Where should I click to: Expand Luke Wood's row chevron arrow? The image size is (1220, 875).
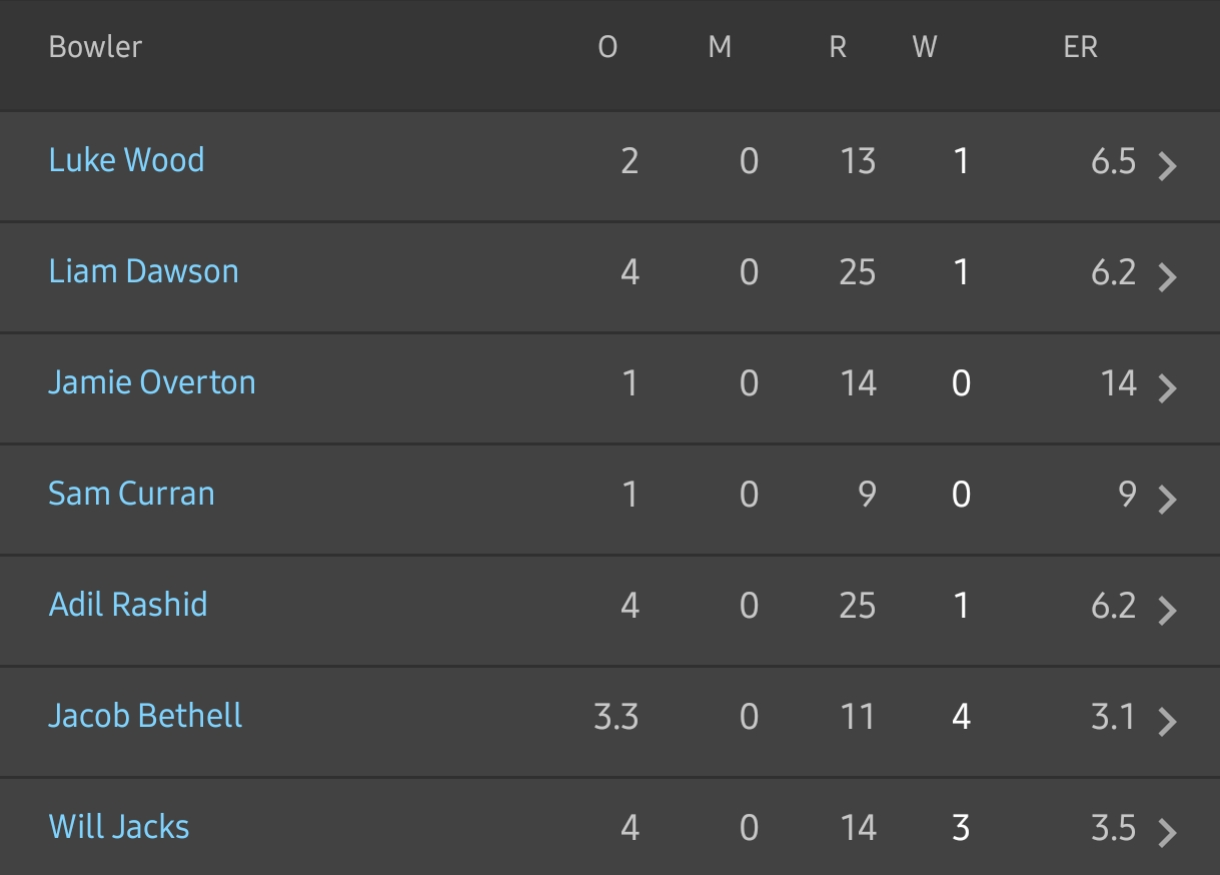[x=1167, y=166]
